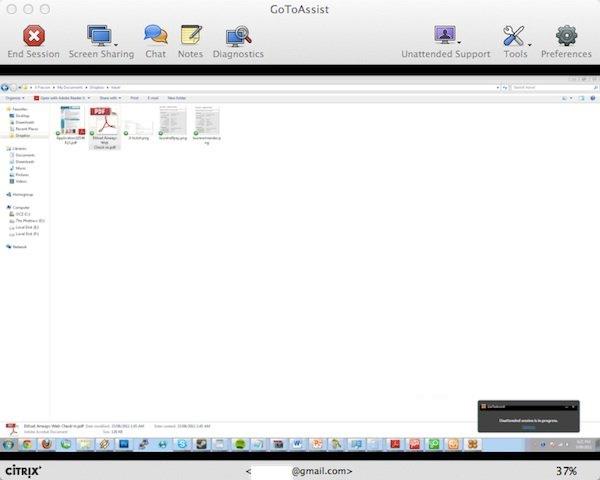This screenshot has height=480, width=600.
Task: Expand the Tools dropdown arrow
Action: [530, 44]
